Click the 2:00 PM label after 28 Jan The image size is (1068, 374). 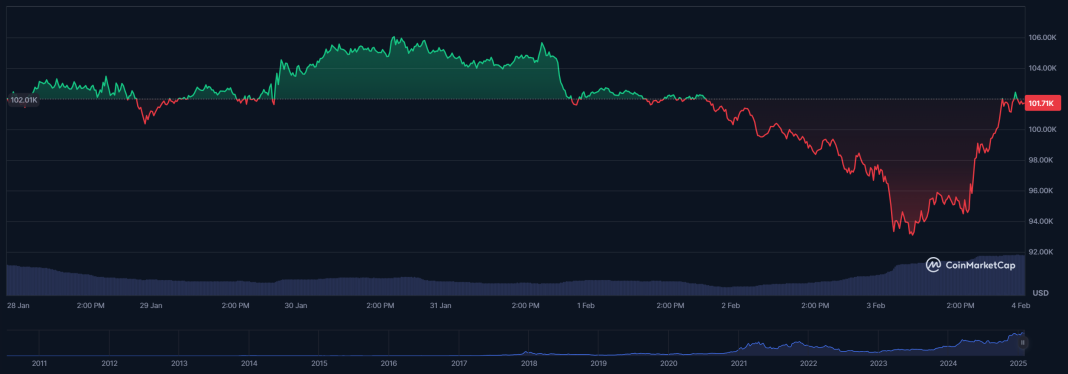(x=91, y=306)
